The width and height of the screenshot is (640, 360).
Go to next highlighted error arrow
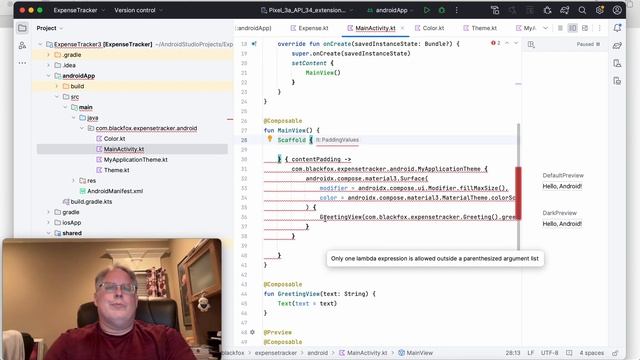516,43
